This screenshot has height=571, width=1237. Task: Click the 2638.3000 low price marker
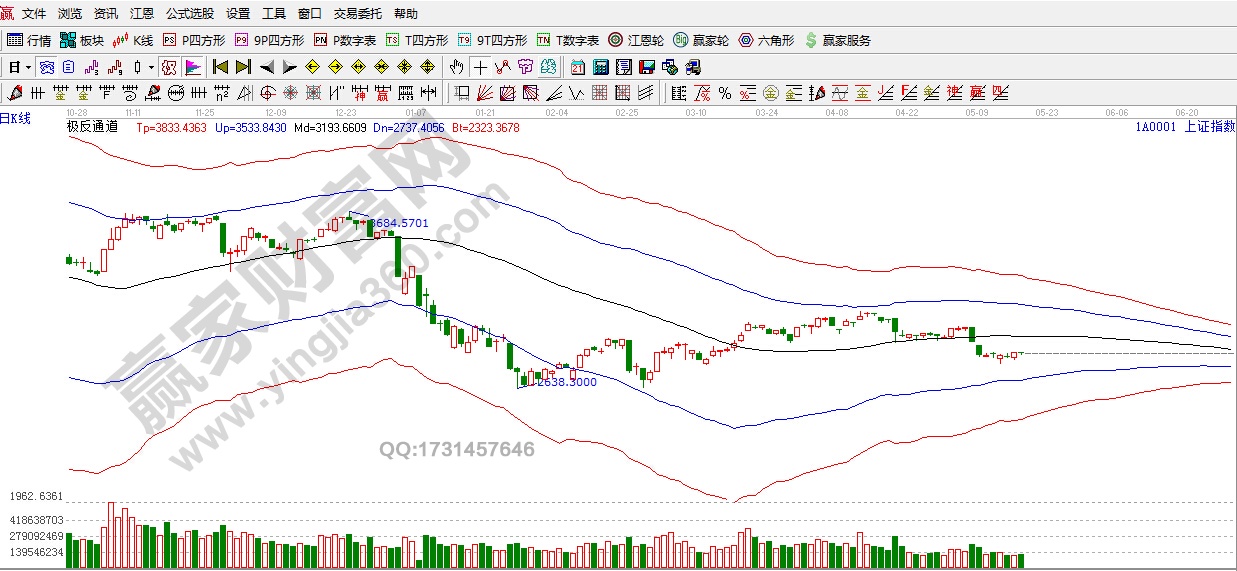[x=567, y=382]
